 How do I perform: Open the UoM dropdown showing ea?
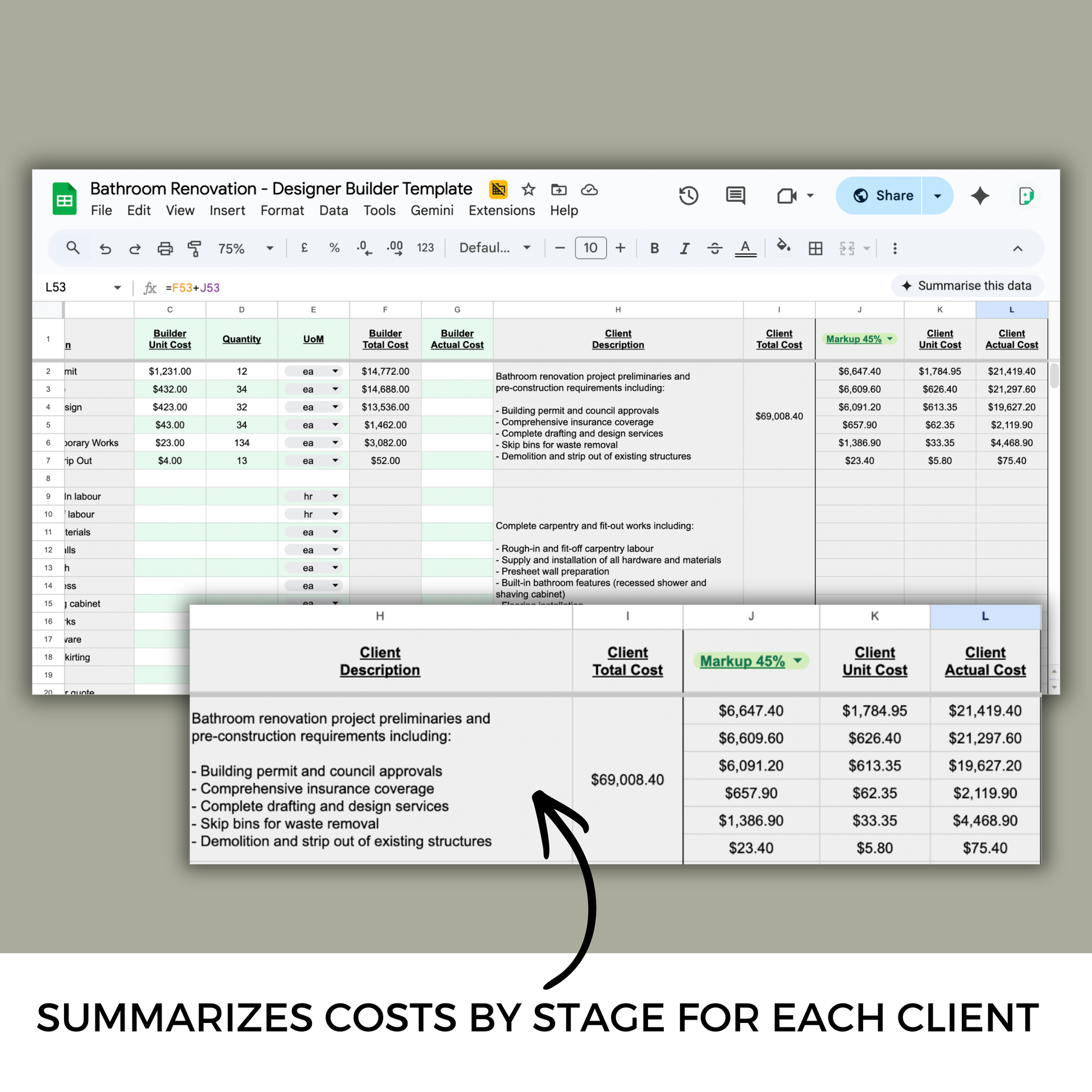tap(334, 371)
